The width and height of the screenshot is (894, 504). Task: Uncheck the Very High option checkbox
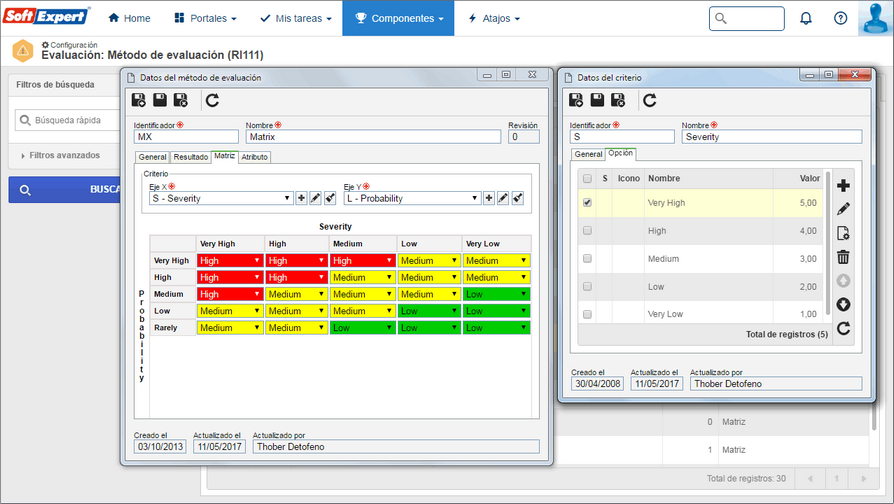point(587,202)
